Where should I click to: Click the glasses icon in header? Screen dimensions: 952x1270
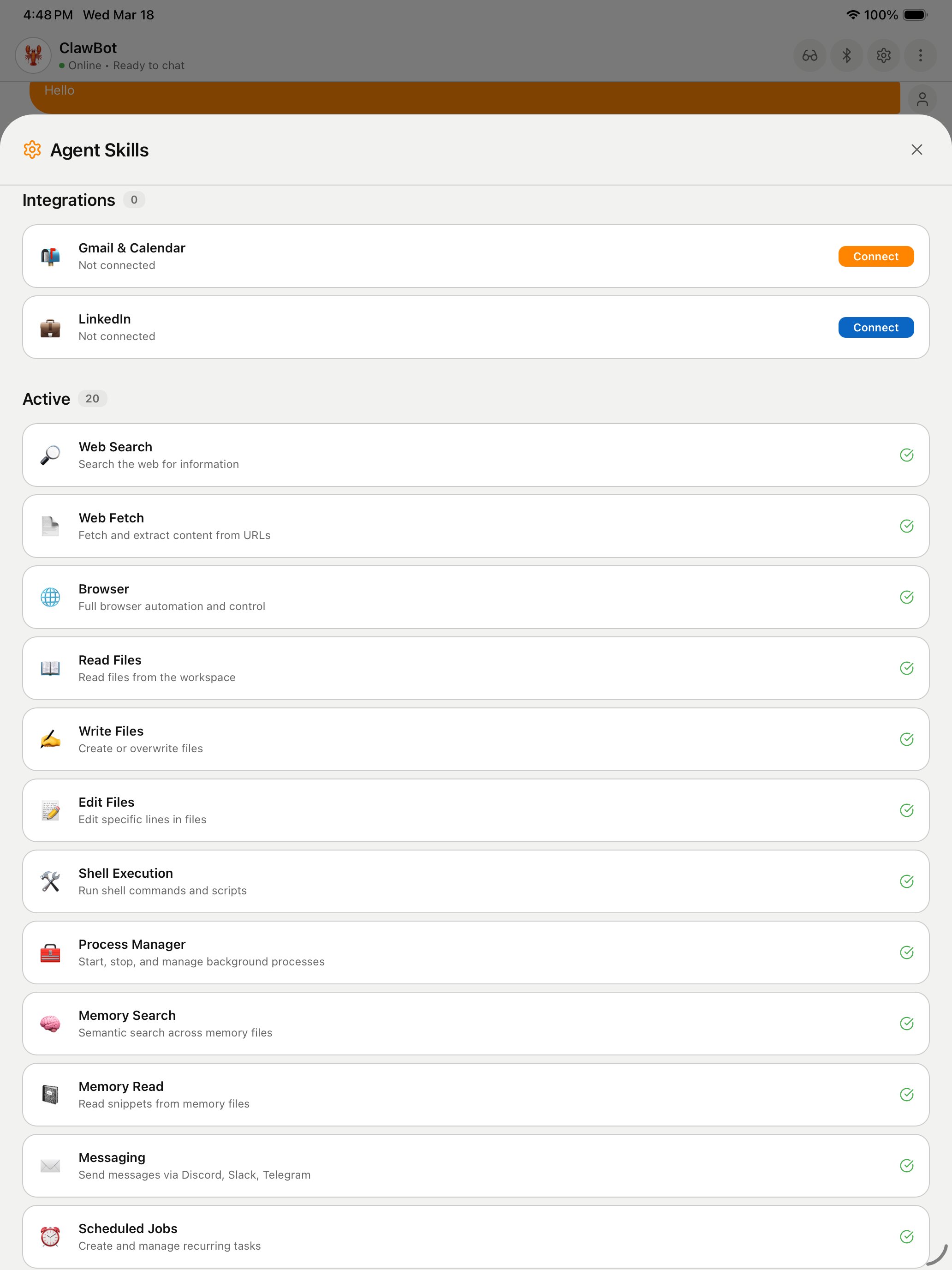pos(809,56)
